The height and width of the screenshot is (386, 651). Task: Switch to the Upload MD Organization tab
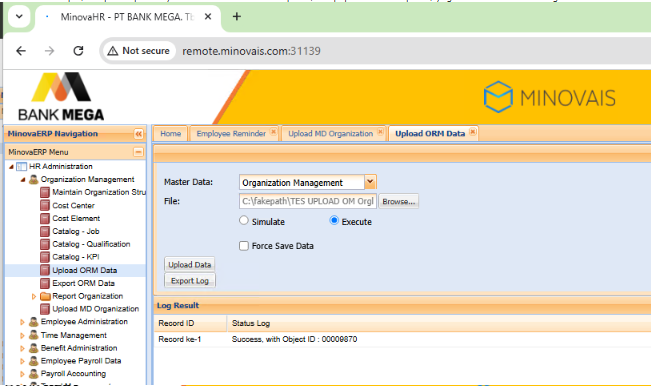coord(330,134)
